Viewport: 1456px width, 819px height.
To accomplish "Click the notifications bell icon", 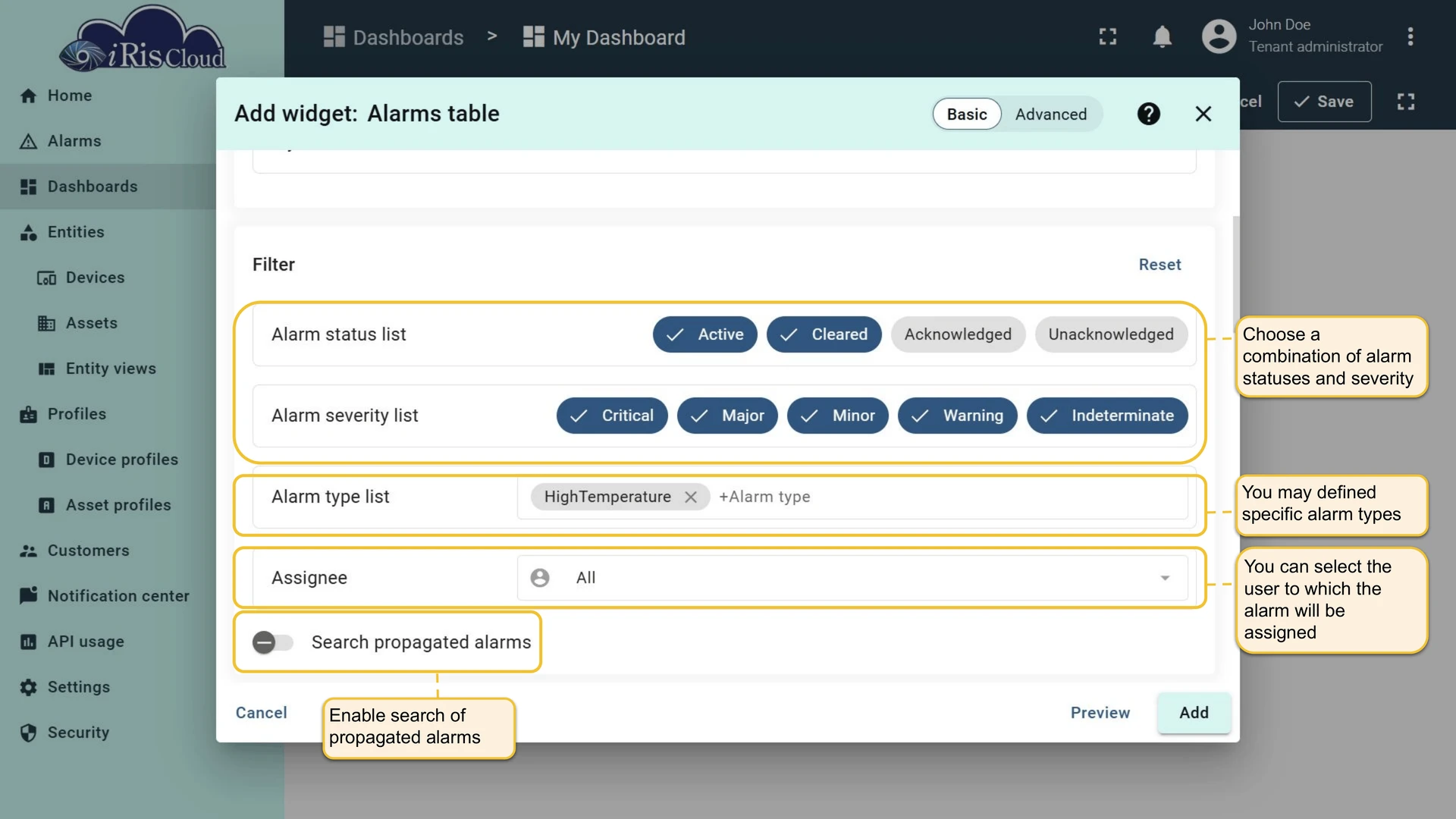I will [1162, 36].
